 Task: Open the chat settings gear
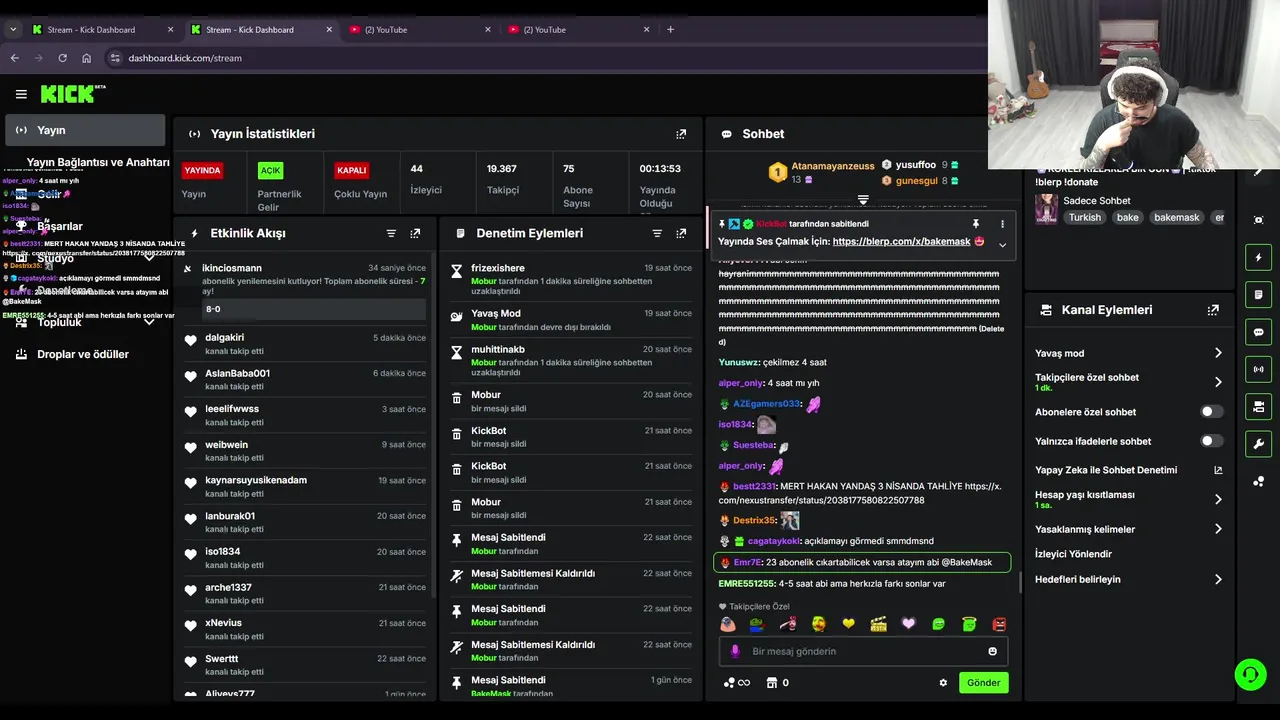pyautogui.click(x=943, y=683)
